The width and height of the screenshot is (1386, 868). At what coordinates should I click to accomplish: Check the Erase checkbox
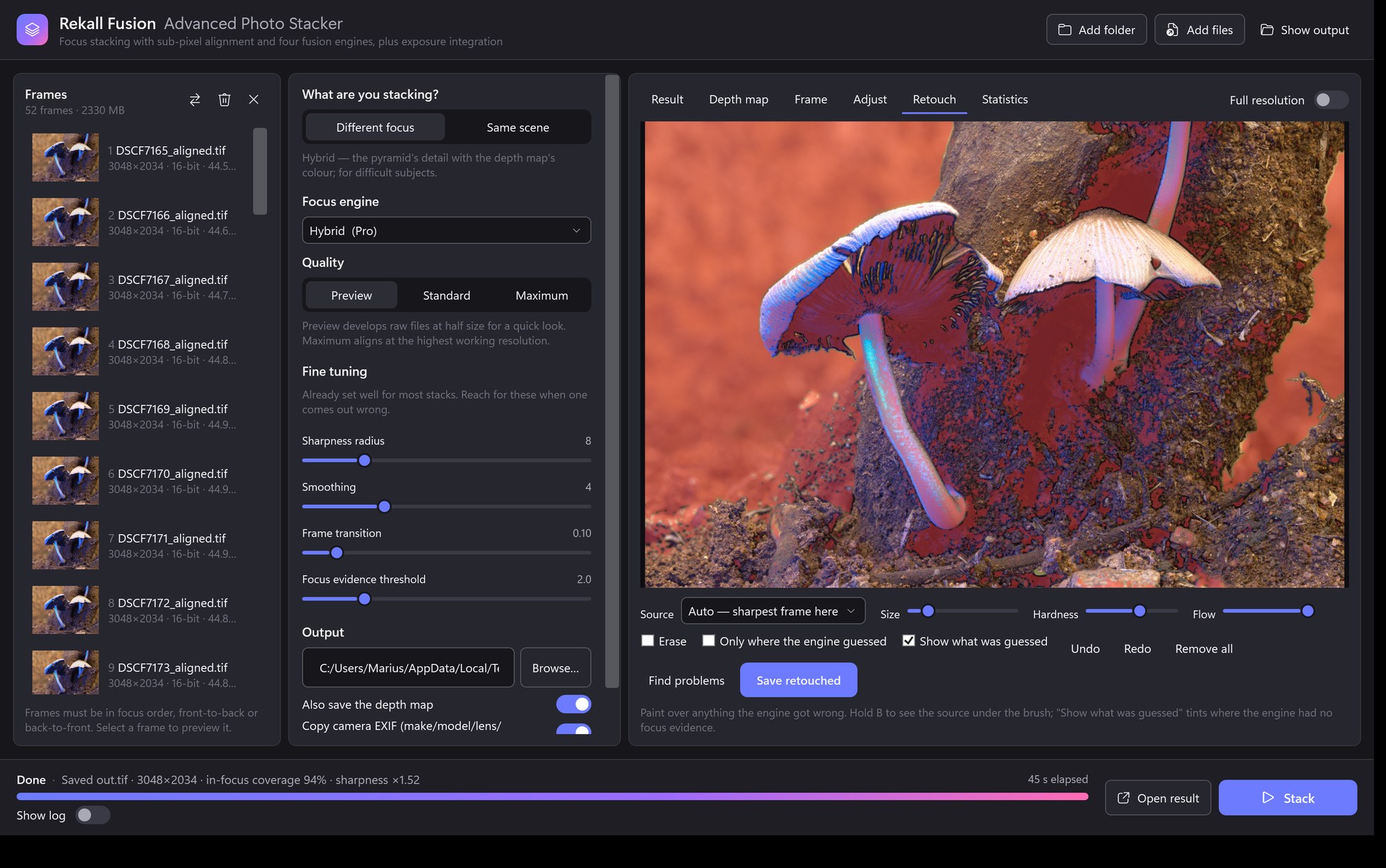pyautogui.click(x=648, y=641)
